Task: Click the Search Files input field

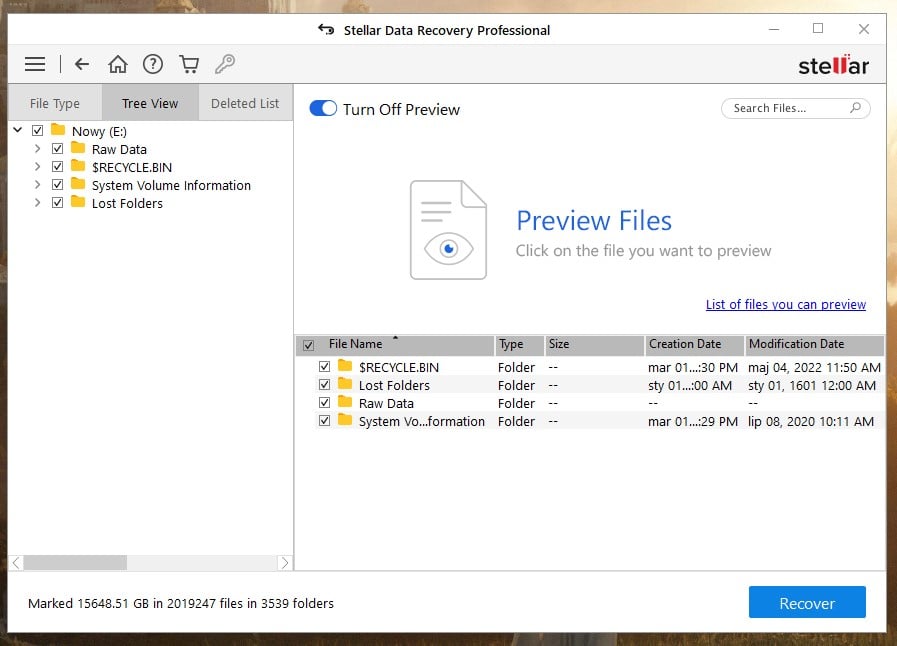Action: 795,108
